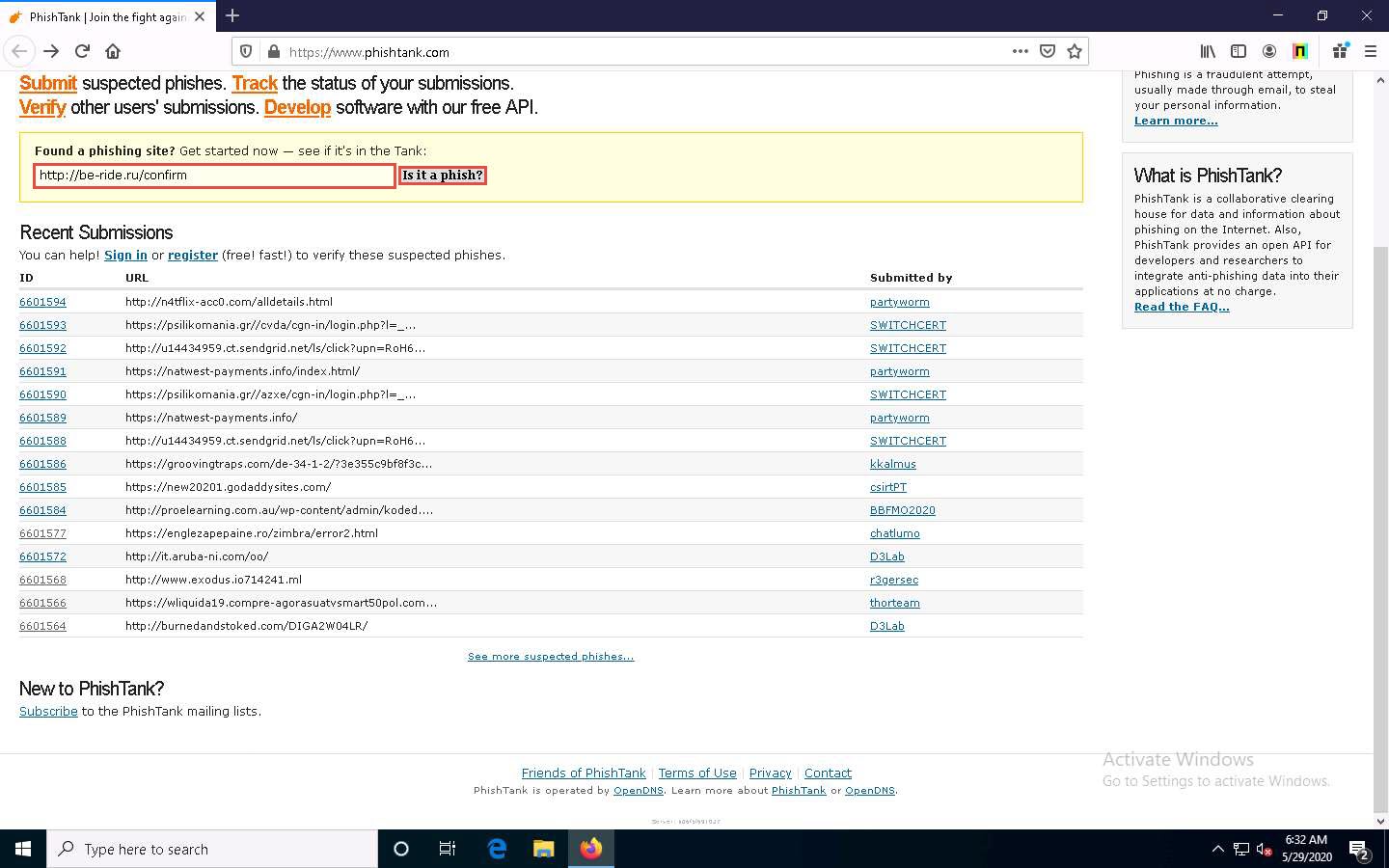Click the Sign in link
This screenshot has width=1389, height=868.
pos(125,256)
